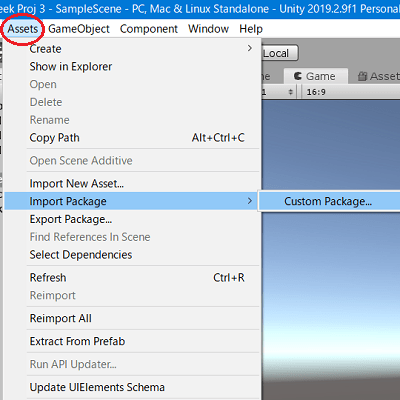400x400 pixels.
Task: Expand the Create submenu arrow
Action: coord(250,48)
